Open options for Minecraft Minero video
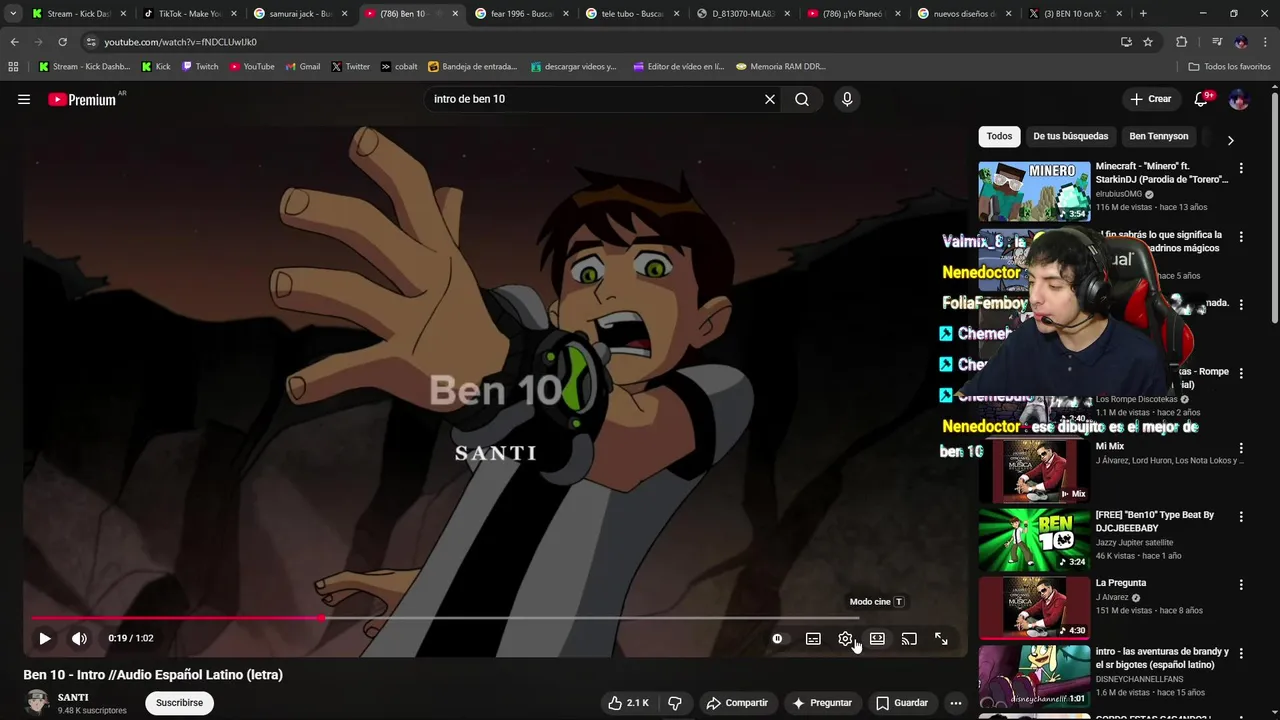1280x720 pixels. [x=1241, y=169]
